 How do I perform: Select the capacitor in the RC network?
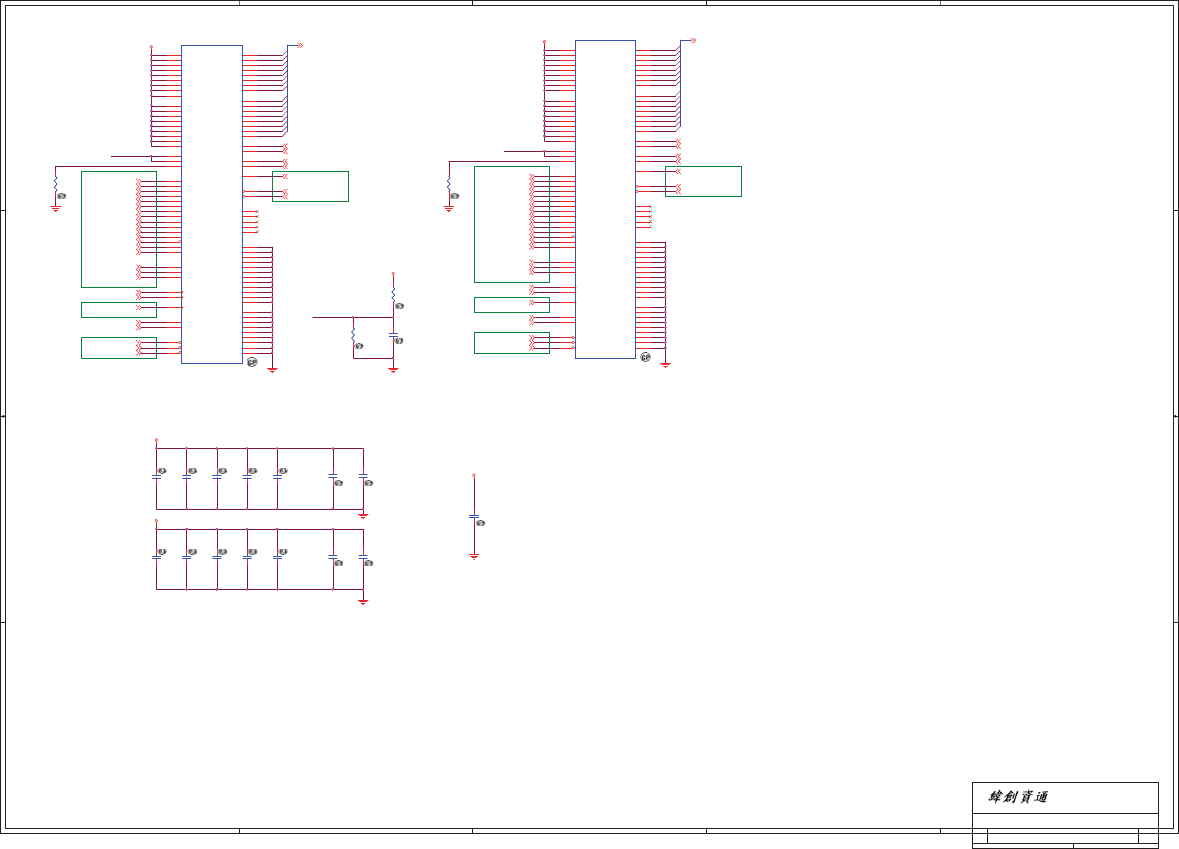coord(393,335)
